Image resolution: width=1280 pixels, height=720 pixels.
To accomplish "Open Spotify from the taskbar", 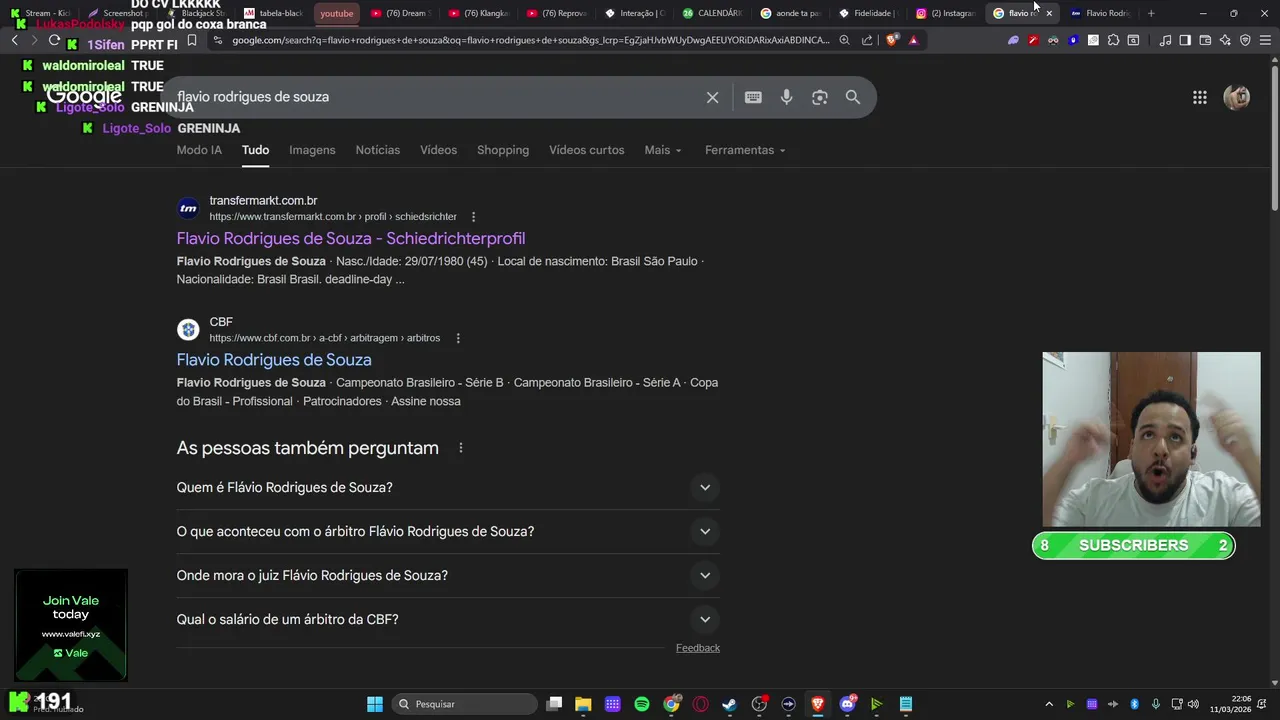I will click(642, 704).
